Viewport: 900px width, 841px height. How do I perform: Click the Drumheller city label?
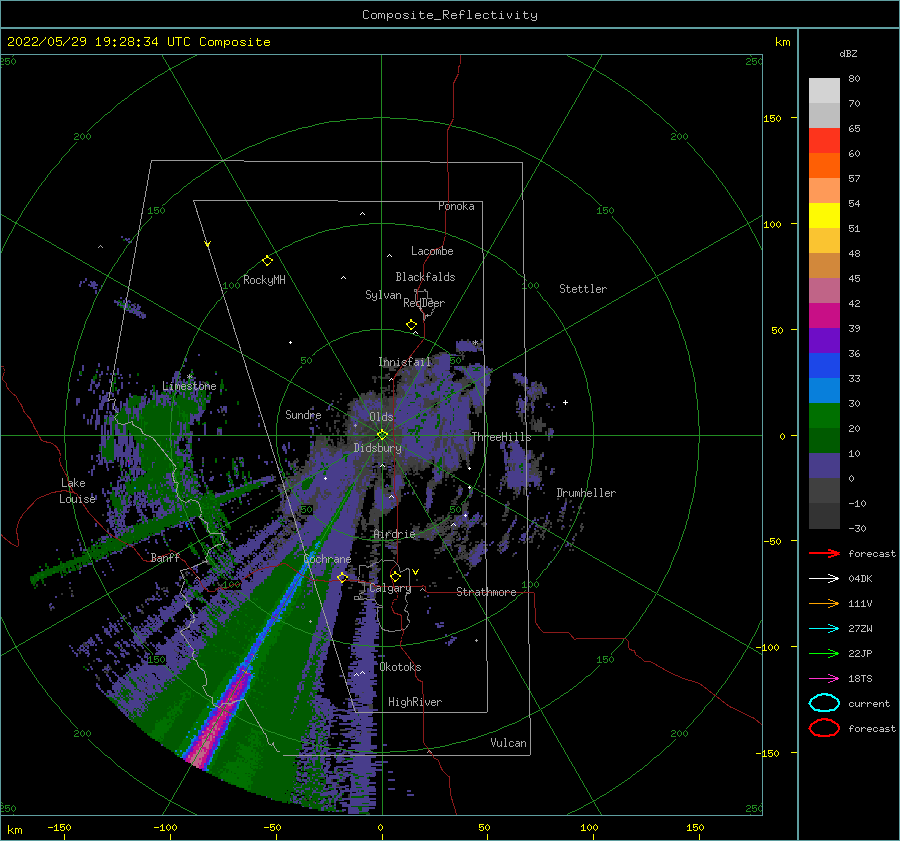point(585,493)
